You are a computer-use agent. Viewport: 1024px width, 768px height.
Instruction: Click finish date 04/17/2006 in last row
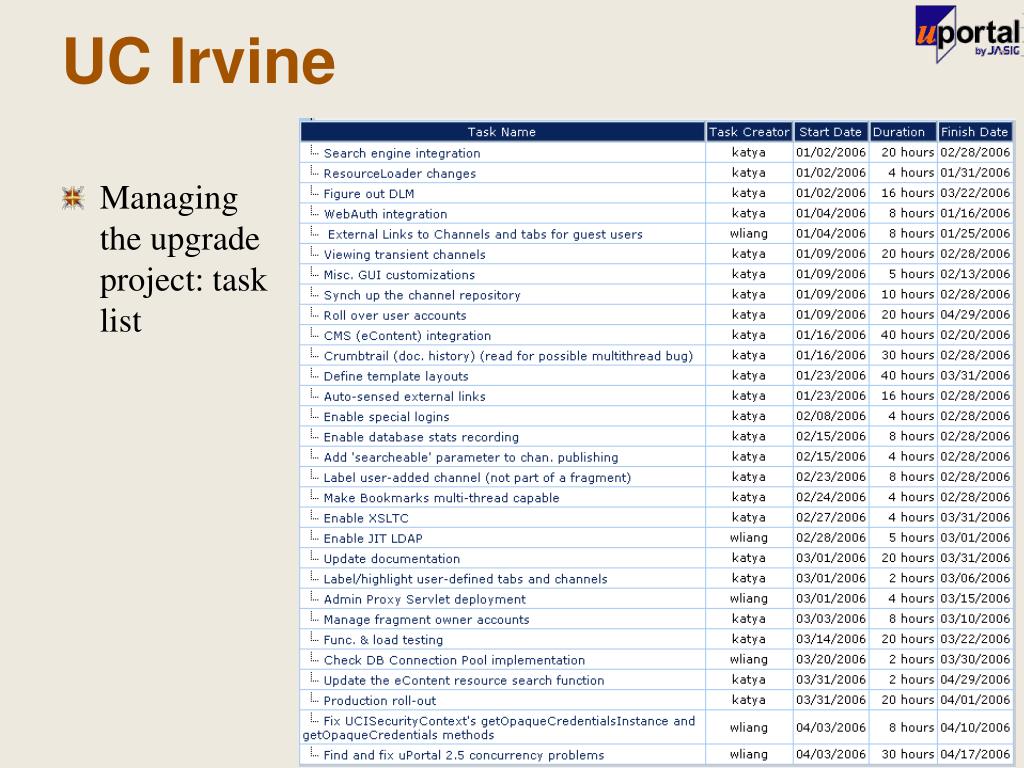coord(975,754)
